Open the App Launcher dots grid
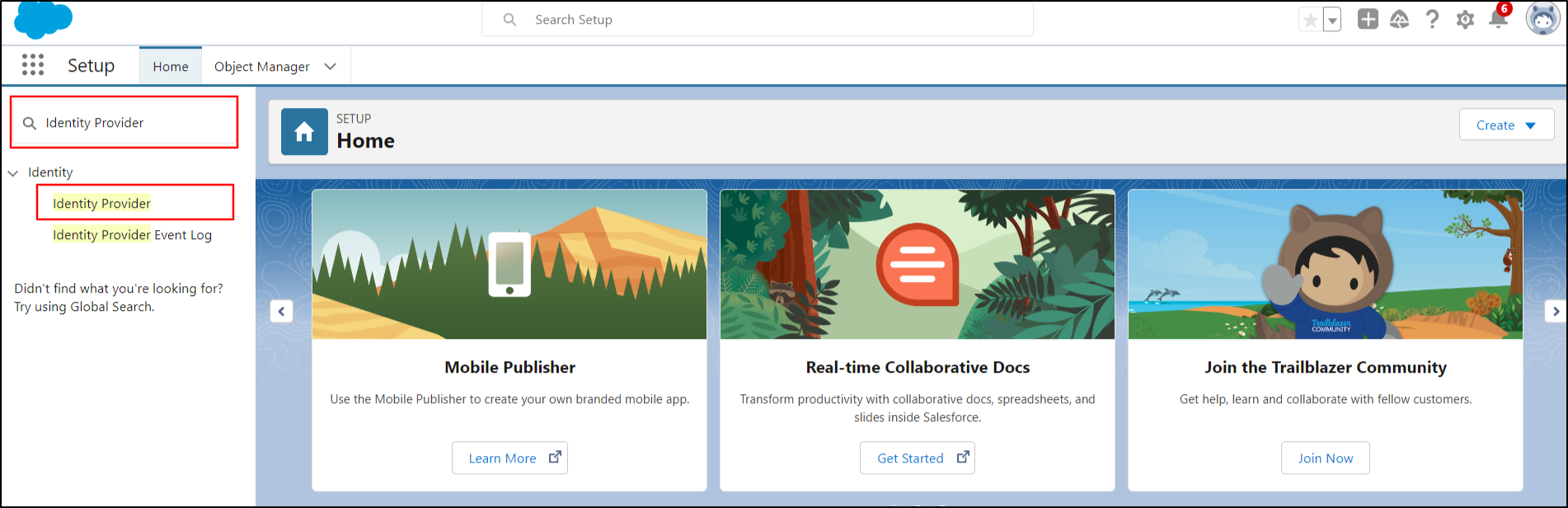 (x=33, y=65)
